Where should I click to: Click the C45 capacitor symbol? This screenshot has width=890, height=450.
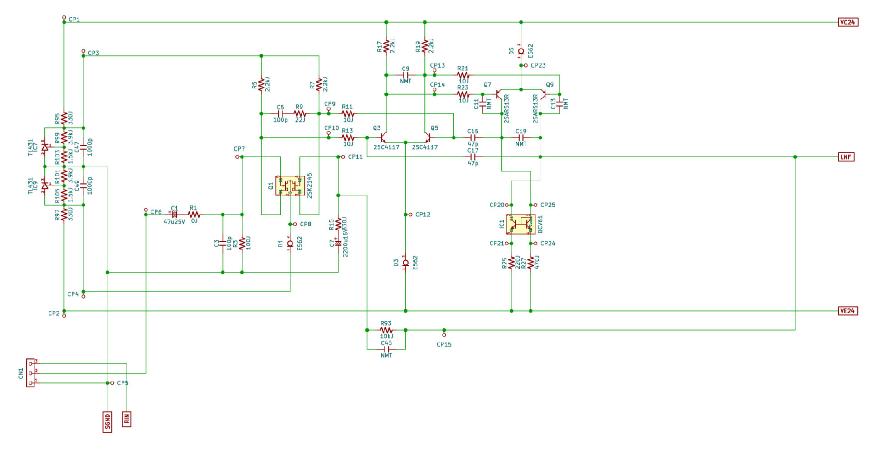pyautogui.click(x=386, y=349)
